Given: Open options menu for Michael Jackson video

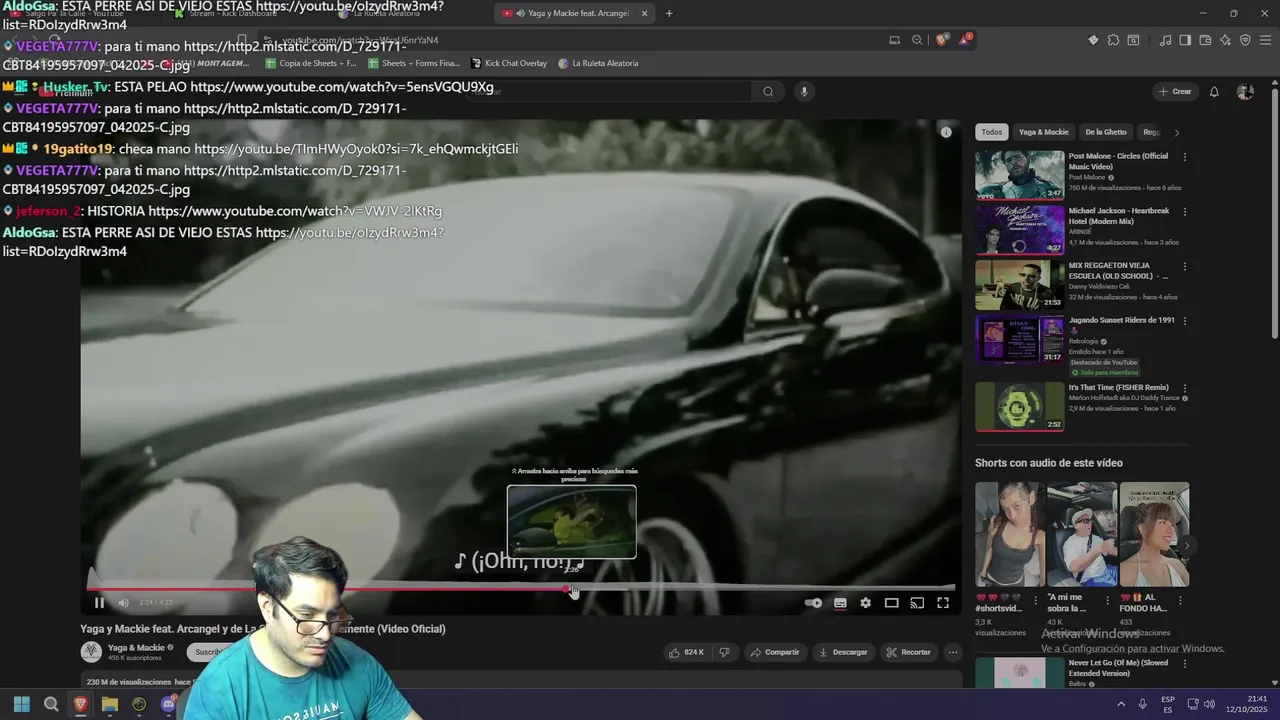Looking at the screenshot, I should pos(1185,212).
